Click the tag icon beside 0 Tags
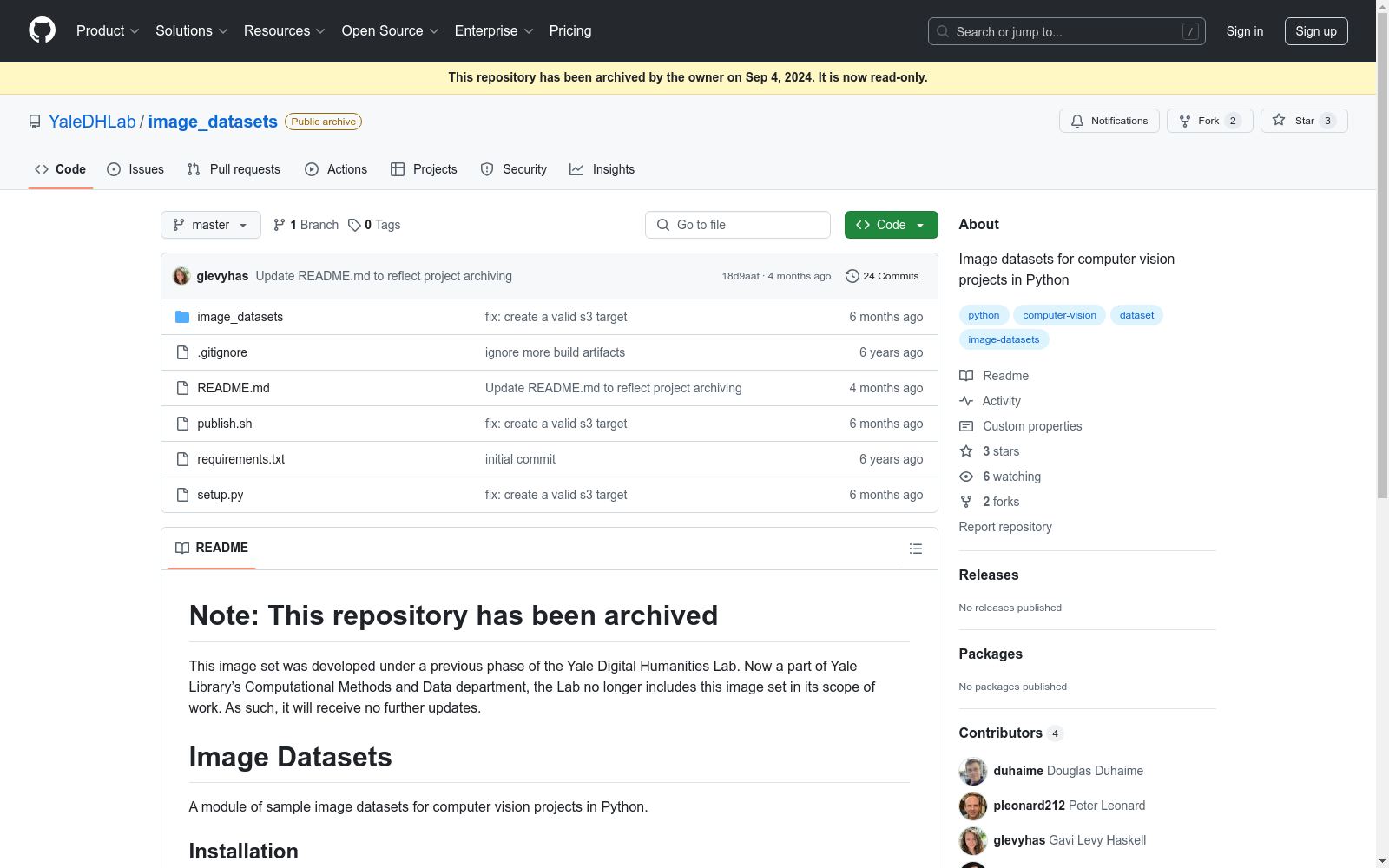 (x=354, y=225)
